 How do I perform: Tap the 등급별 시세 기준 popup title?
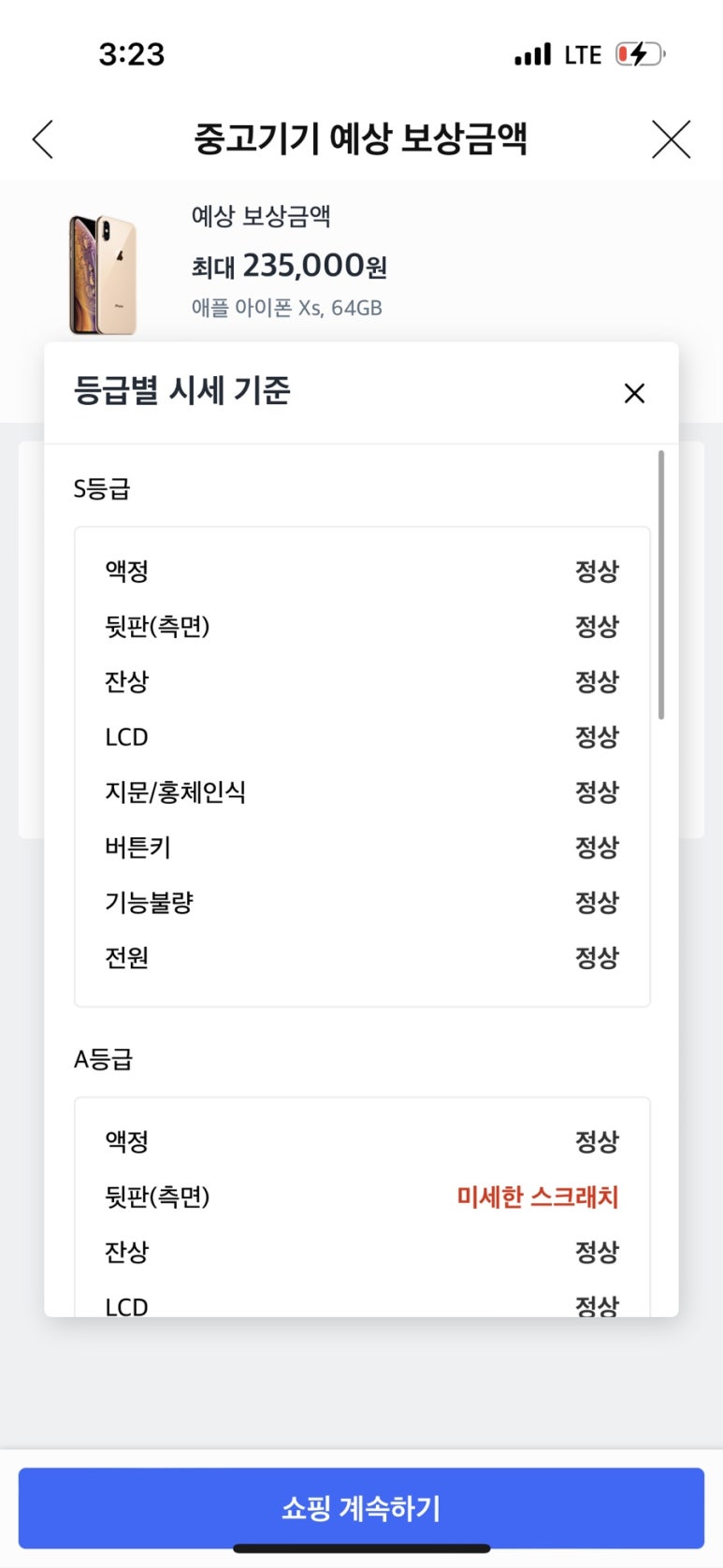click(182, 390)
